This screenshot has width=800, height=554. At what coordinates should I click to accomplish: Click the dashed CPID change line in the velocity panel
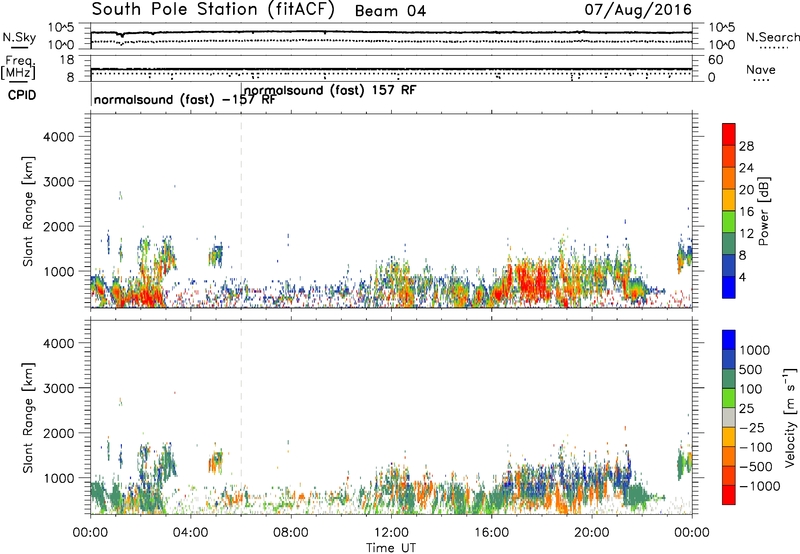point(241,417)
